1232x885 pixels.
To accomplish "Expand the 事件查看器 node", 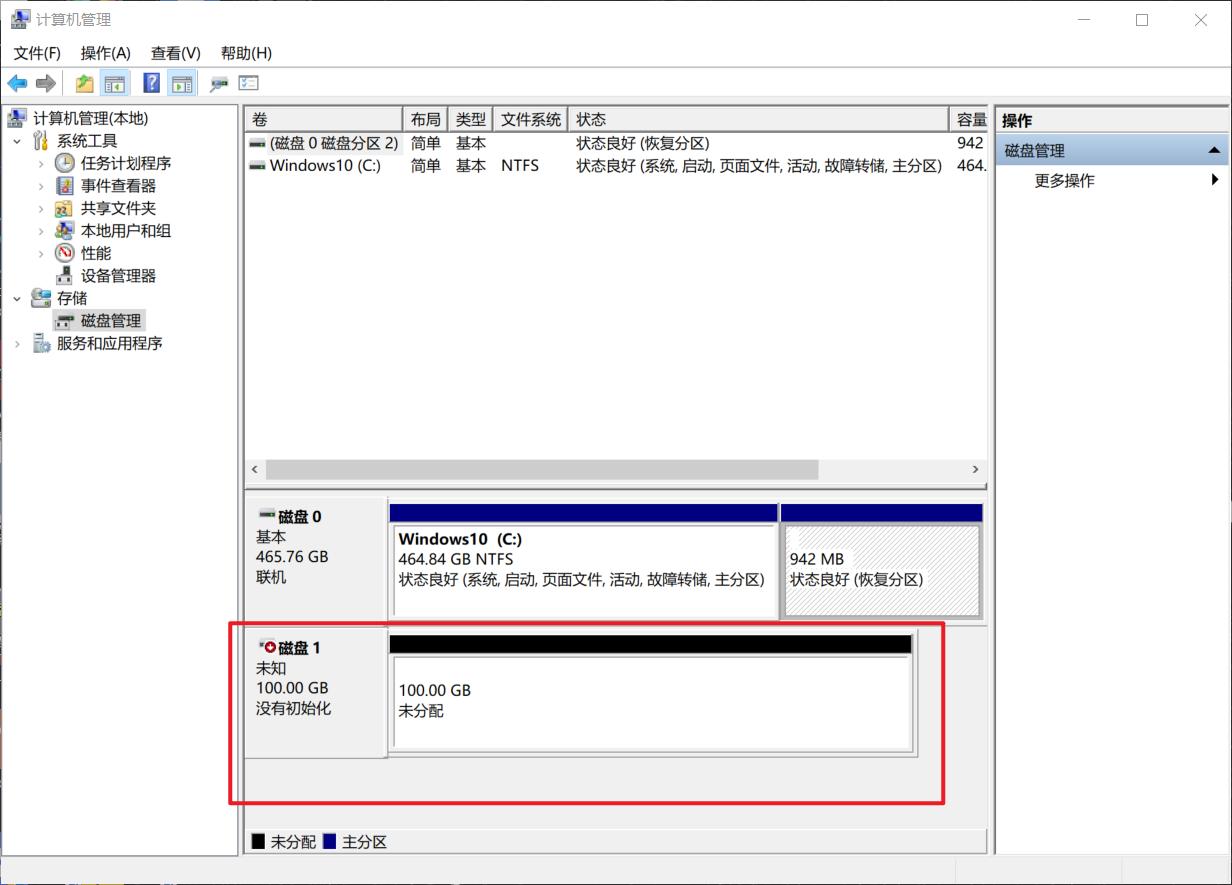I will pos(41,186).
